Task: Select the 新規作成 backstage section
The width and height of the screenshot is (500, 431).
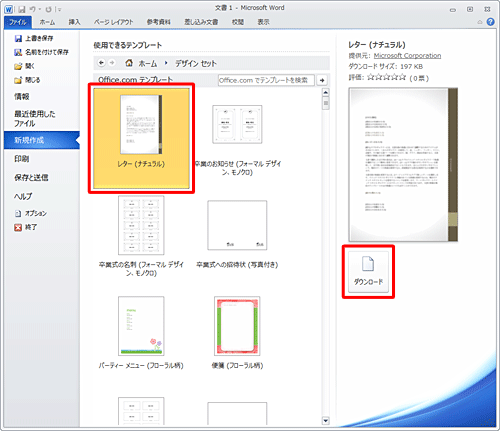Action: (x=42, y=140)
